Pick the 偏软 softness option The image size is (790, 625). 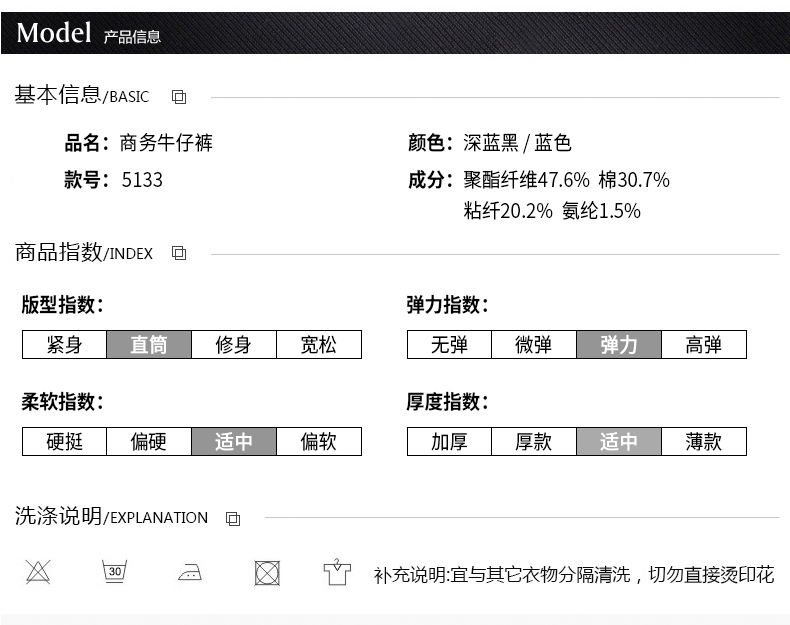(x=319, y=441)
